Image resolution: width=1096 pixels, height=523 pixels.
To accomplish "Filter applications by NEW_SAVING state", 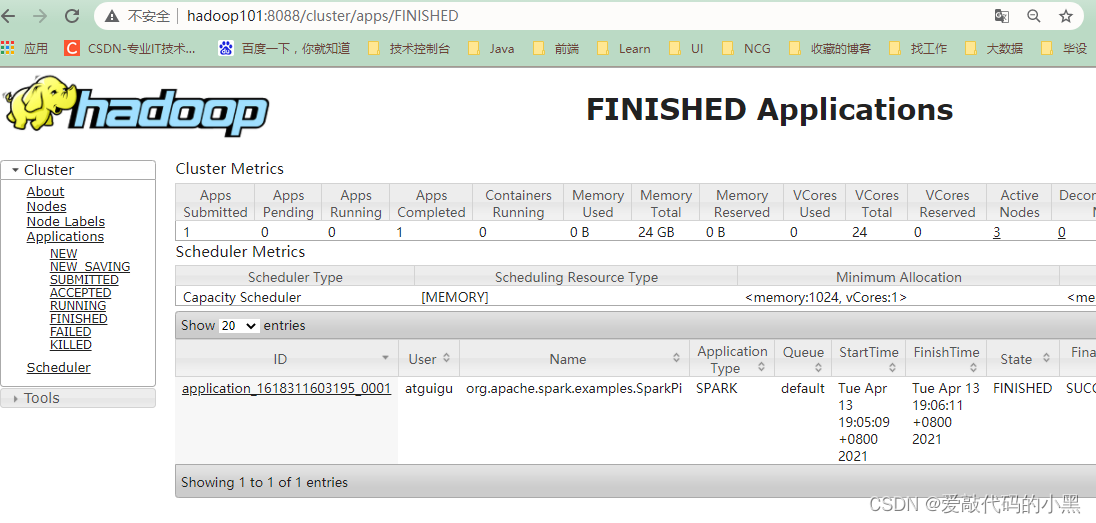I will point(89,266).
